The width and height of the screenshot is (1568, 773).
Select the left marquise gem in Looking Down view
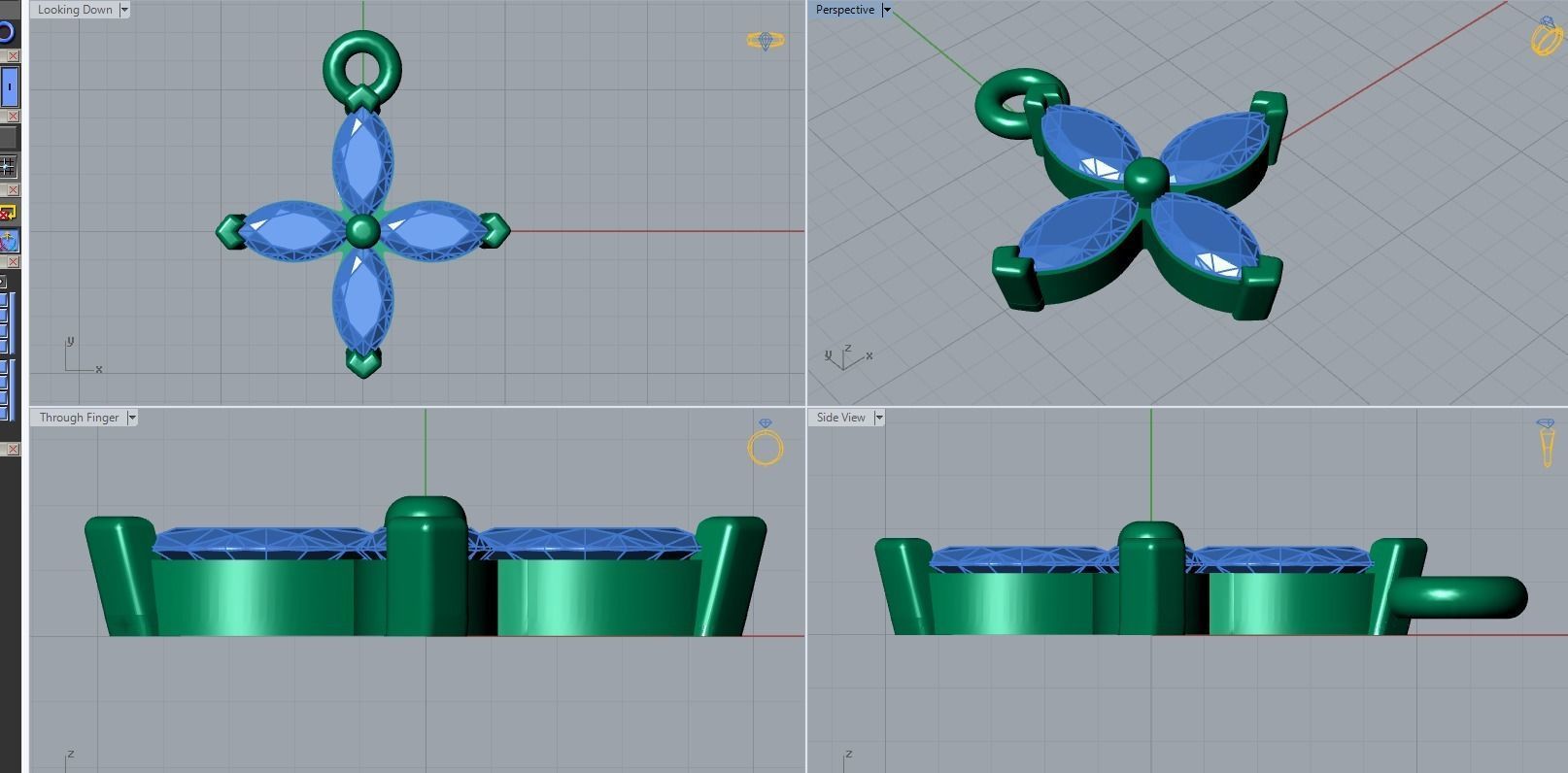point(291,231)
